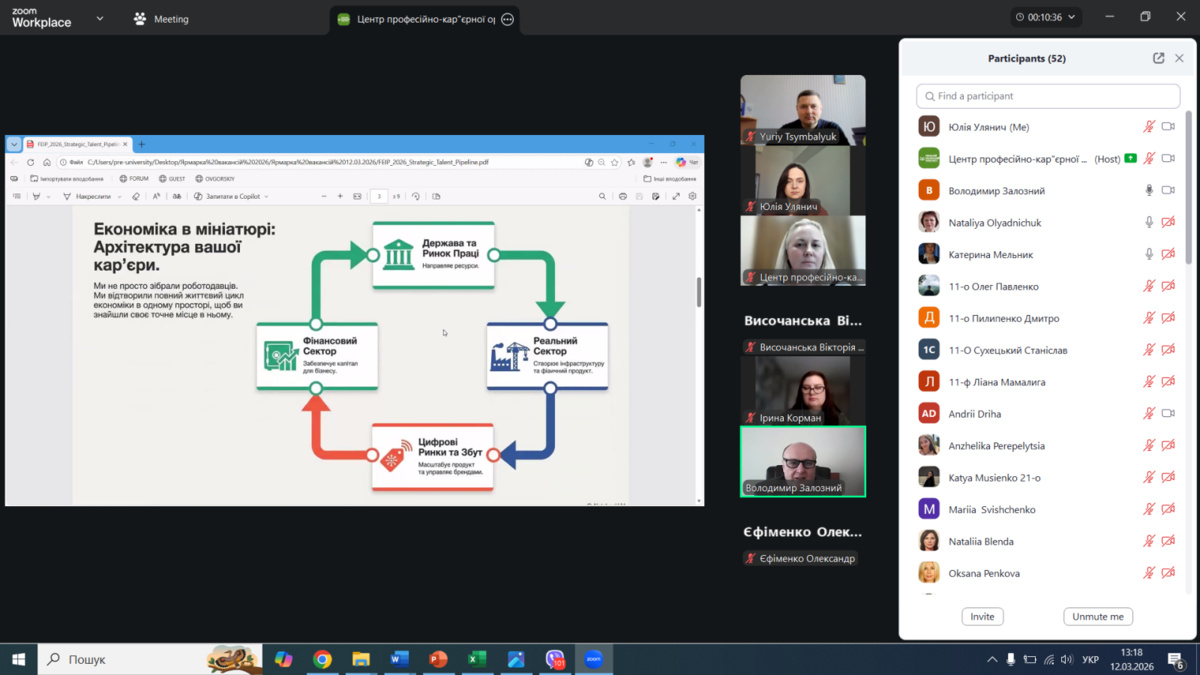Viewport: 1200px width, 675px height.
Task: Click the Invite button
Action: pyautogui.click(x=982, y=616)
